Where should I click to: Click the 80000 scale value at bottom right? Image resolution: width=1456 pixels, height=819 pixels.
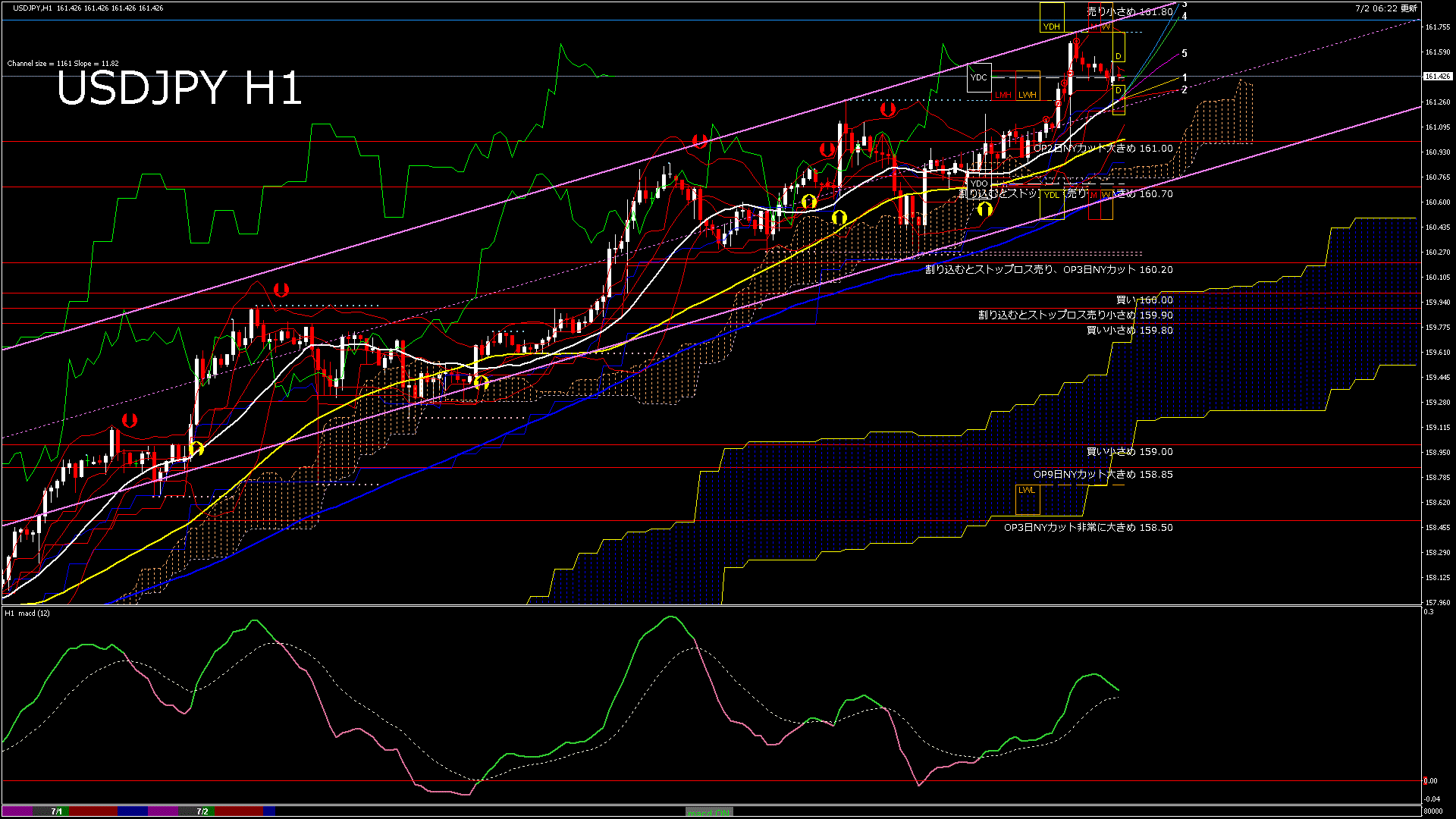(x=1432, y=811)
